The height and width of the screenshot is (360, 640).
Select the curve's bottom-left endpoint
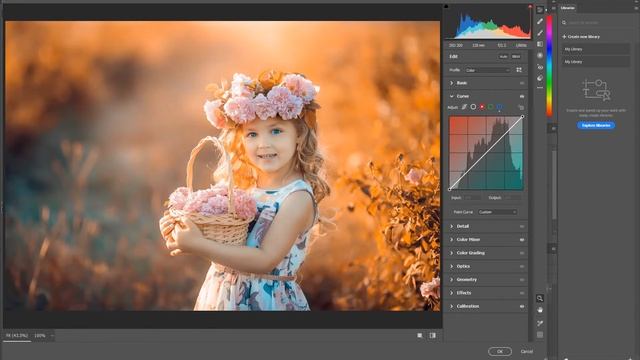coord(449,189)
